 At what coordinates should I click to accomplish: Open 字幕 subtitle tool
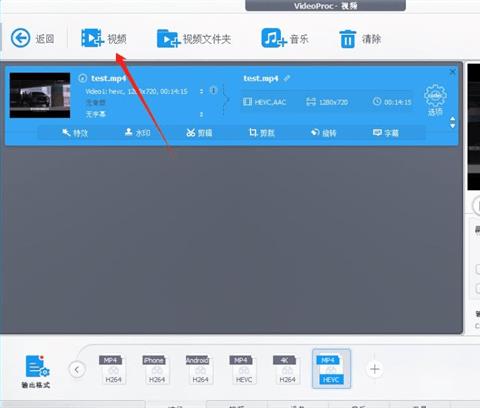pos(386,133)
